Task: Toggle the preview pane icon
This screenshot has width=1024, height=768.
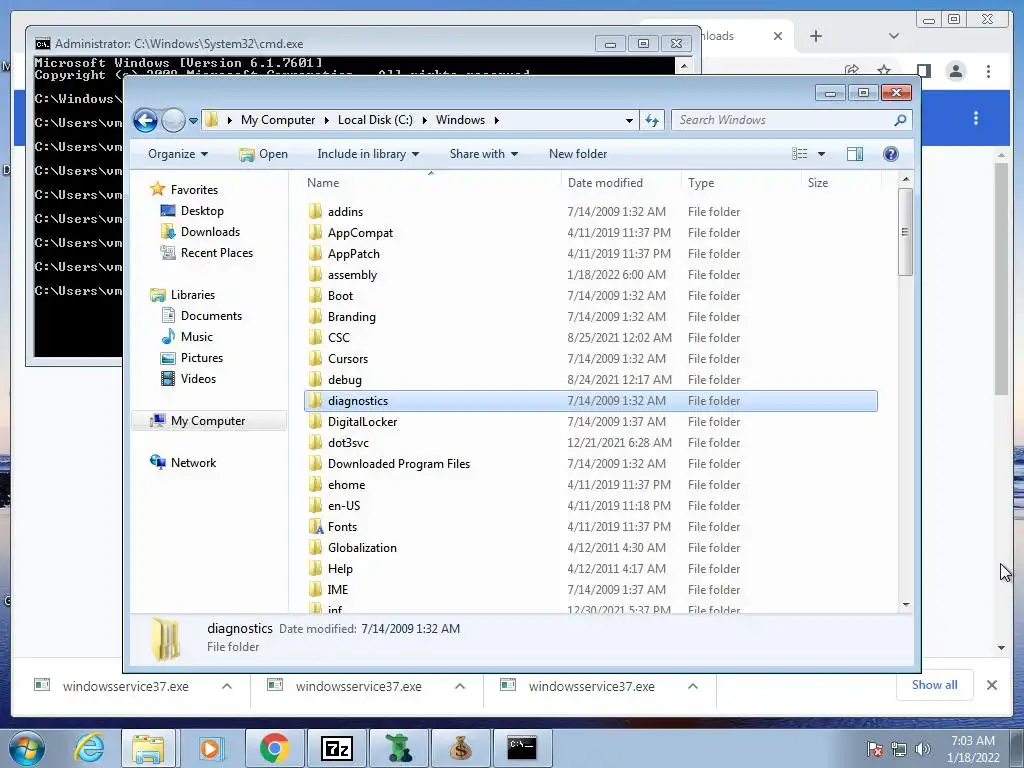Action: pyautogui.click(x=854, y=154)
